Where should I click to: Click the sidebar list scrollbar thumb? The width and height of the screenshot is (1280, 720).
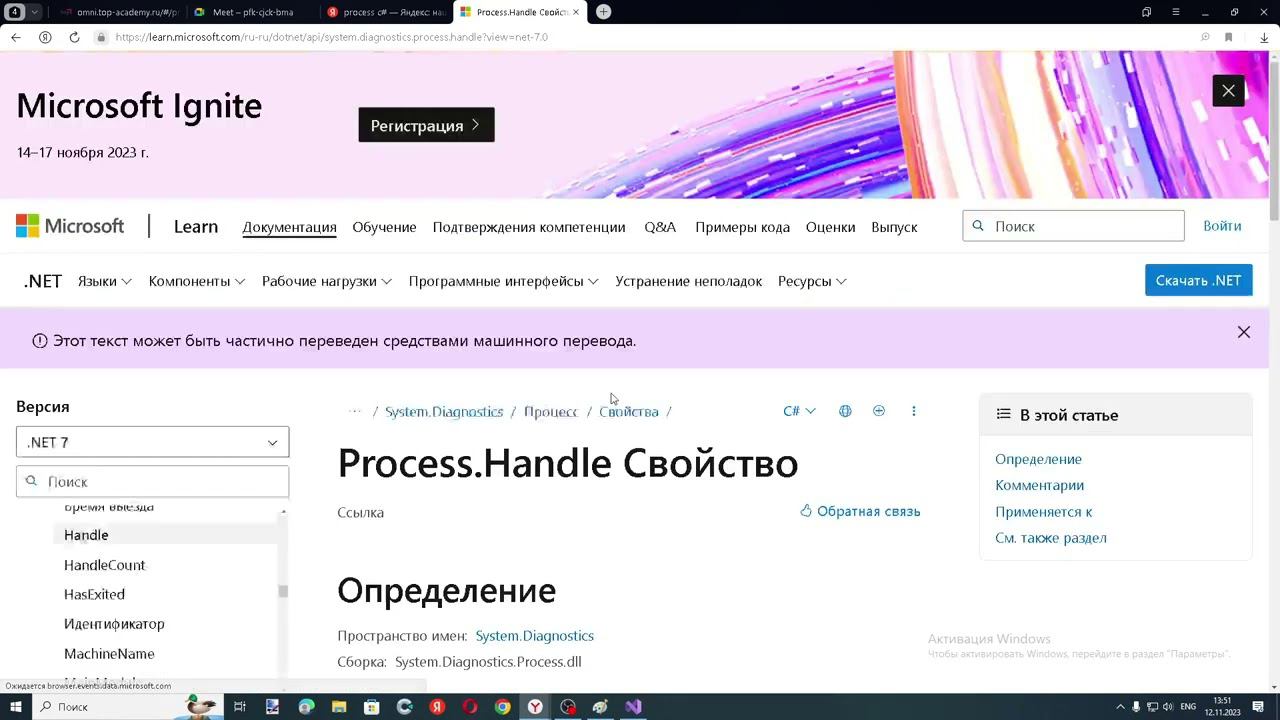[283, 591]
